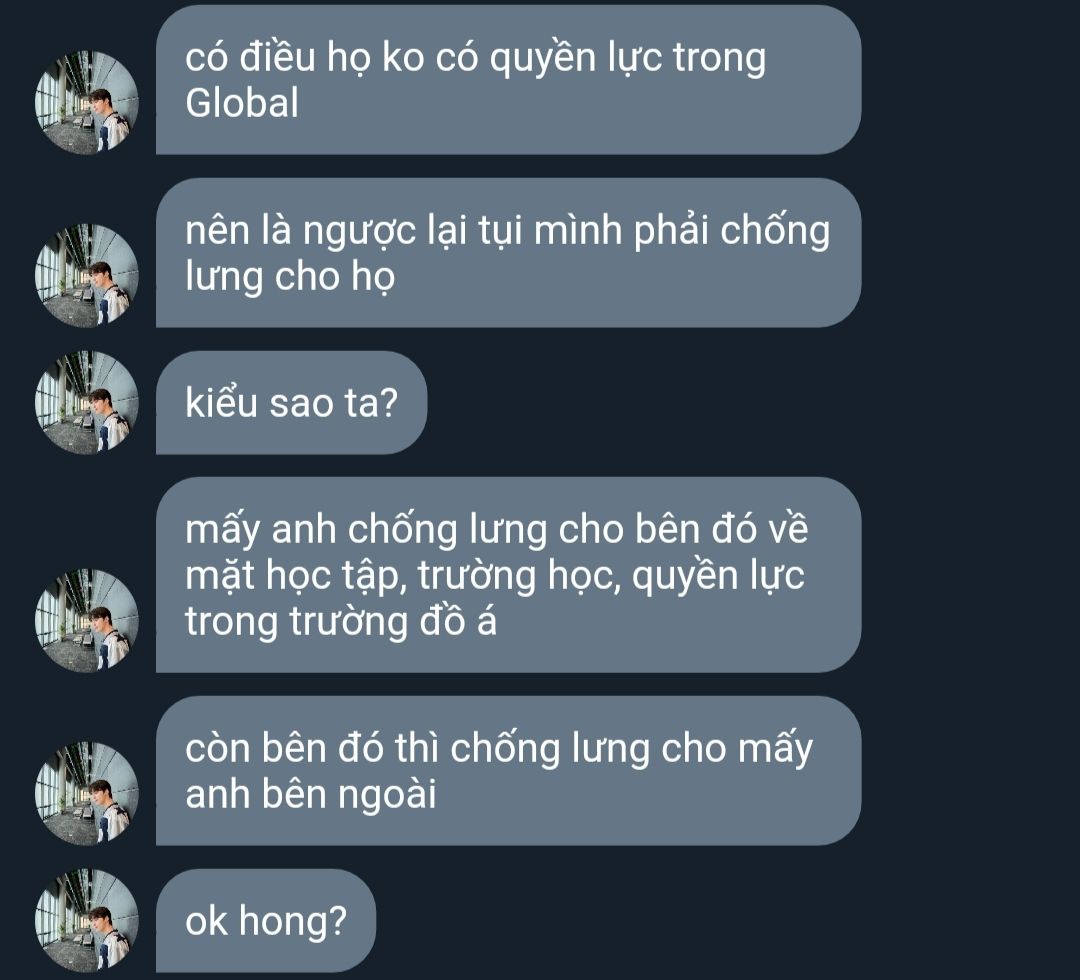Tap avatar beside 'kiểu sao ta?' message

tap(87, 403)
